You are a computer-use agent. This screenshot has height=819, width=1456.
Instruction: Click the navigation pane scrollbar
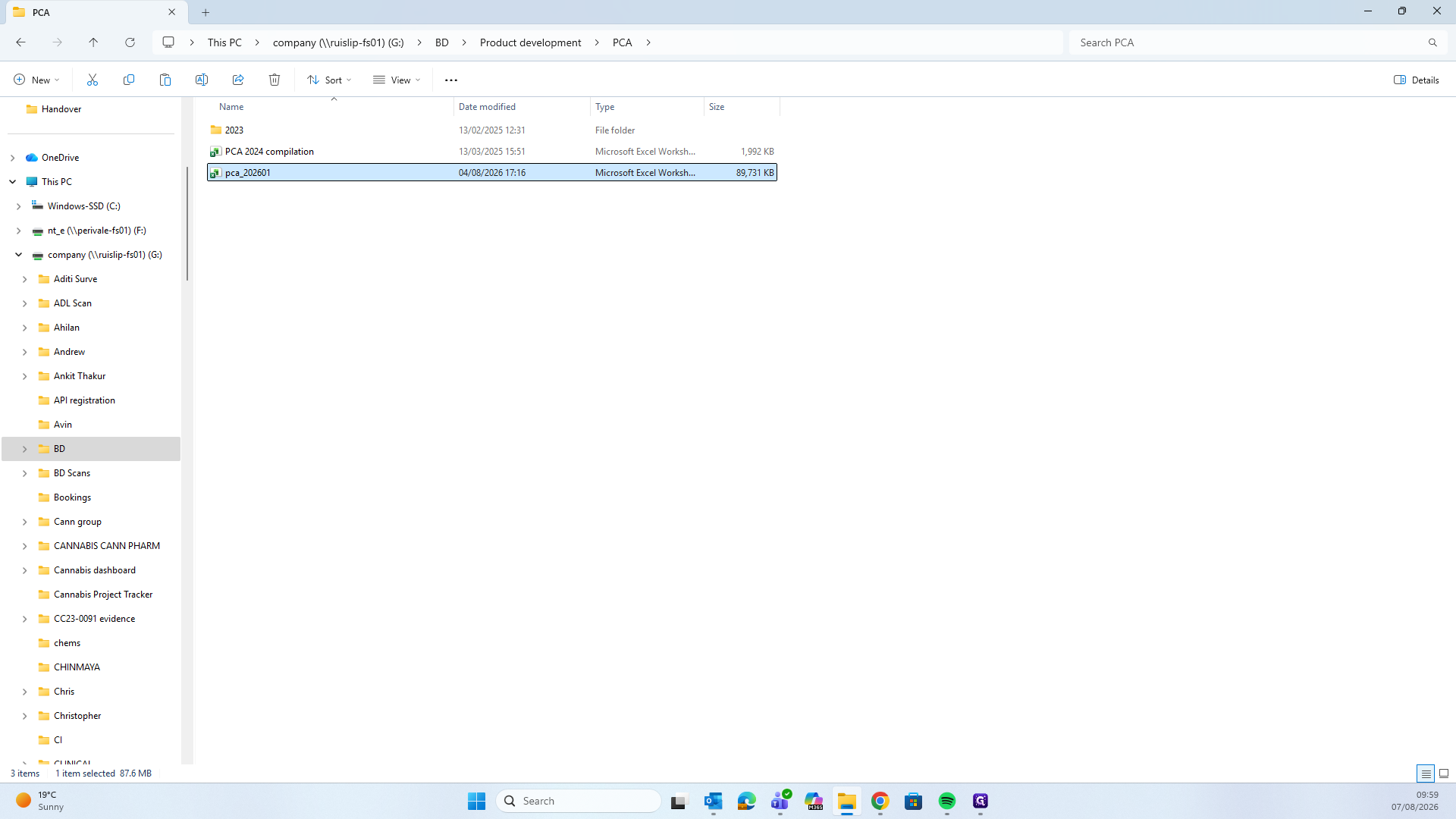[187, 224]
